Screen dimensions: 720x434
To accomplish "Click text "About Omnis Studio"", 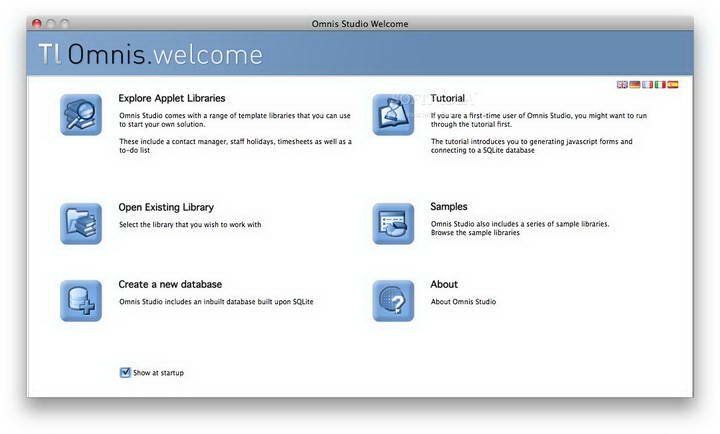I will [463, 302].
